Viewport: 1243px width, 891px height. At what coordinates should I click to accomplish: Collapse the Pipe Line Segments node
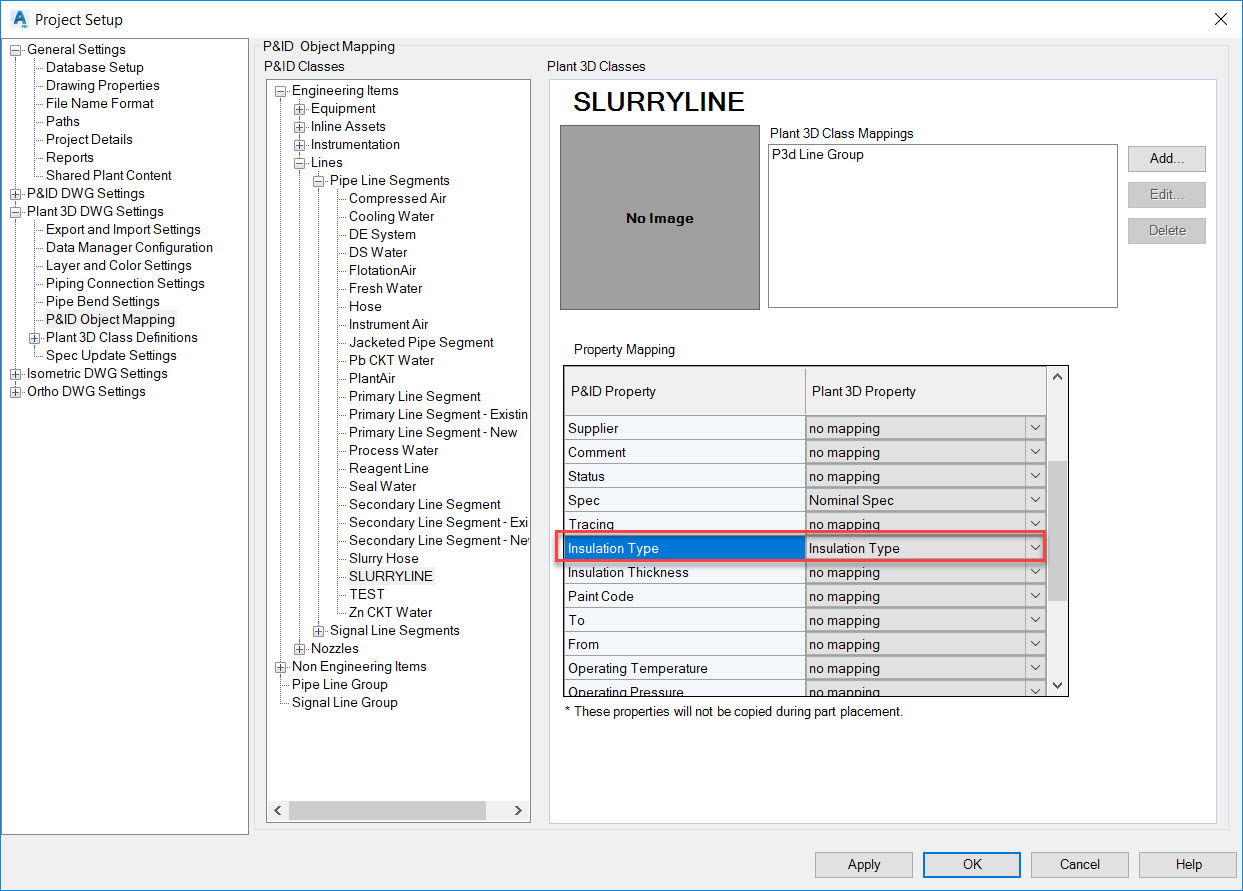click(x=318, y=181)
